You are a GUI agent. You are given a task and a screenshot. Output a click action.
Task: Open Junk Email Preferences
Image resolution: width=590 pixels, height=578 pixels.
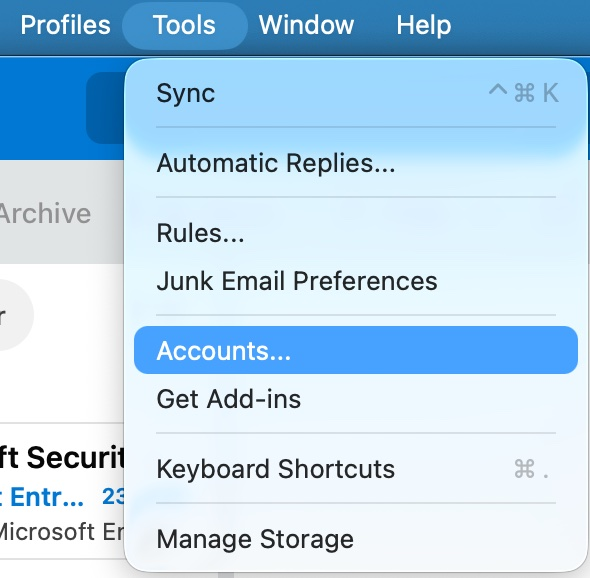coord(356,281)
